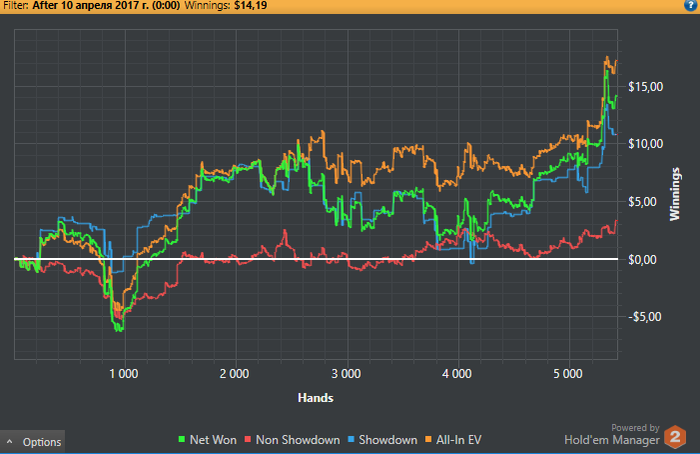Click the 1 000 x-axis label
Screen dimensions: 700x454
[x=124, y=374]
